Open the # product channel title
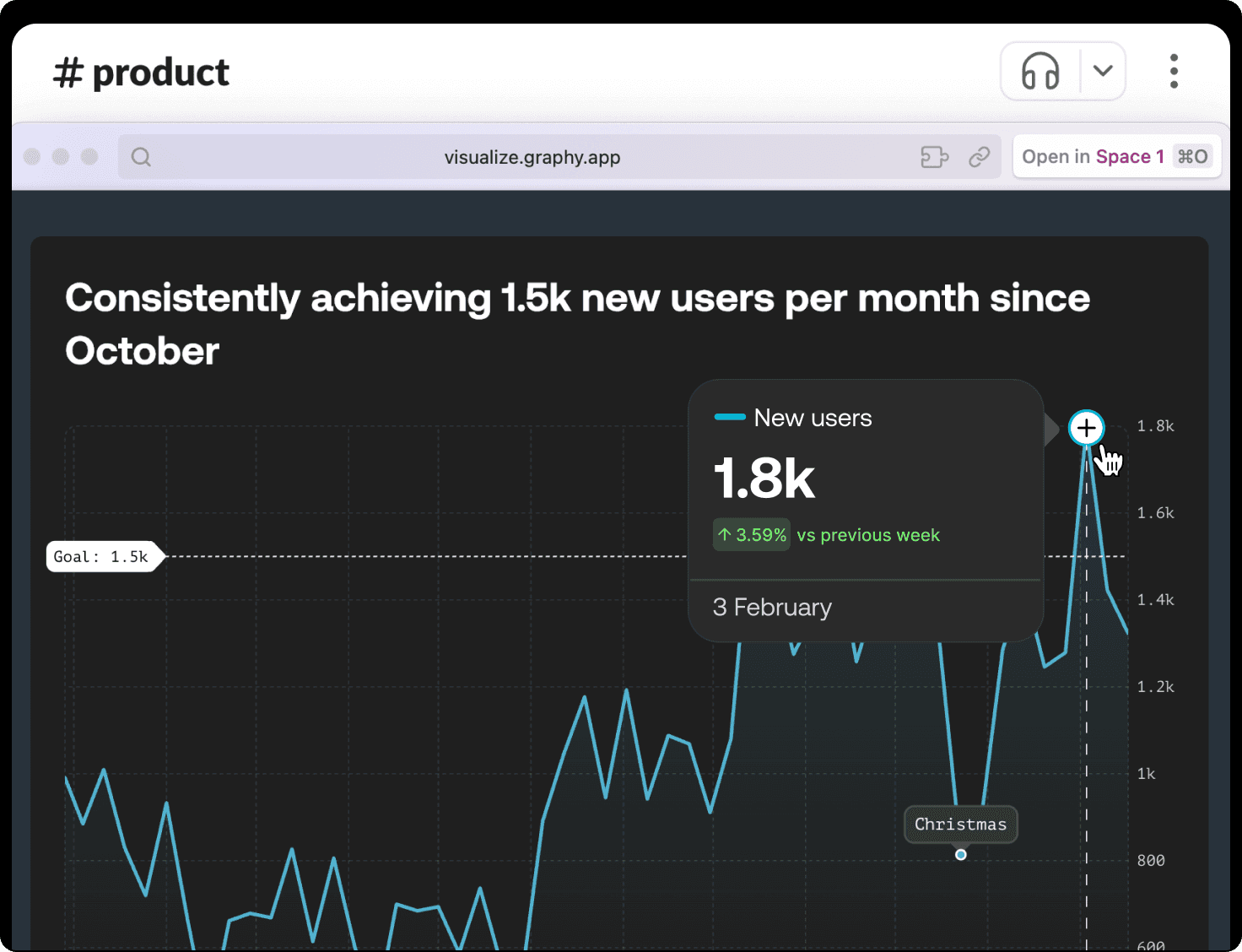This screenshot has width=1242, height=952. pyautogui.click(x=141, y=73)
